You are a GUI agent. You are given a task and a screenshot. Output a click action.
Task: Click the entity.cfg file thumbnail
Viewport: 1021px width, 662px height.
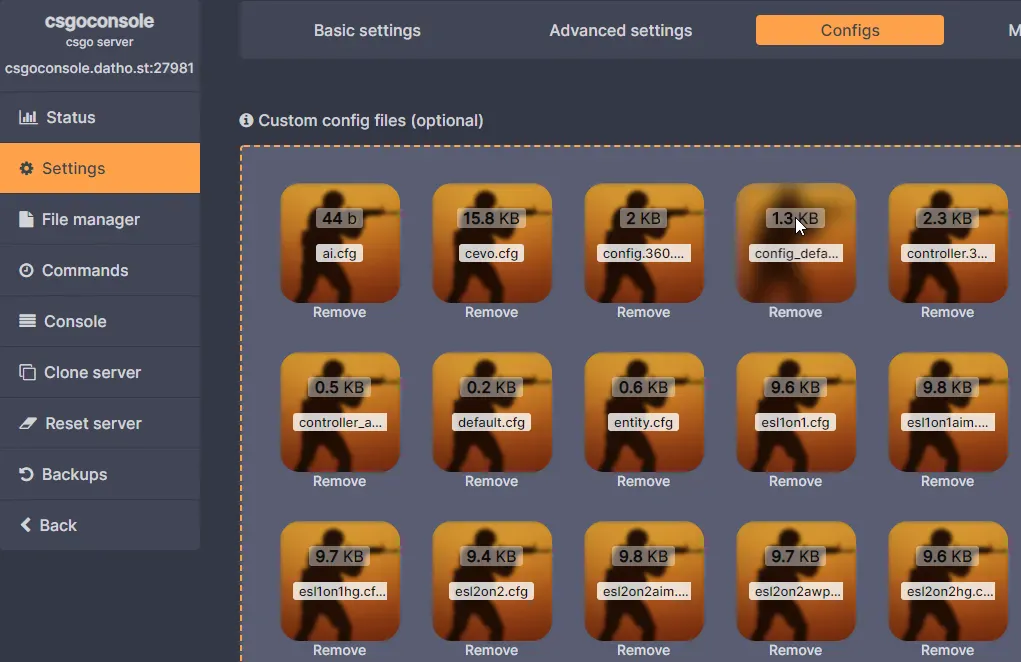643,412
